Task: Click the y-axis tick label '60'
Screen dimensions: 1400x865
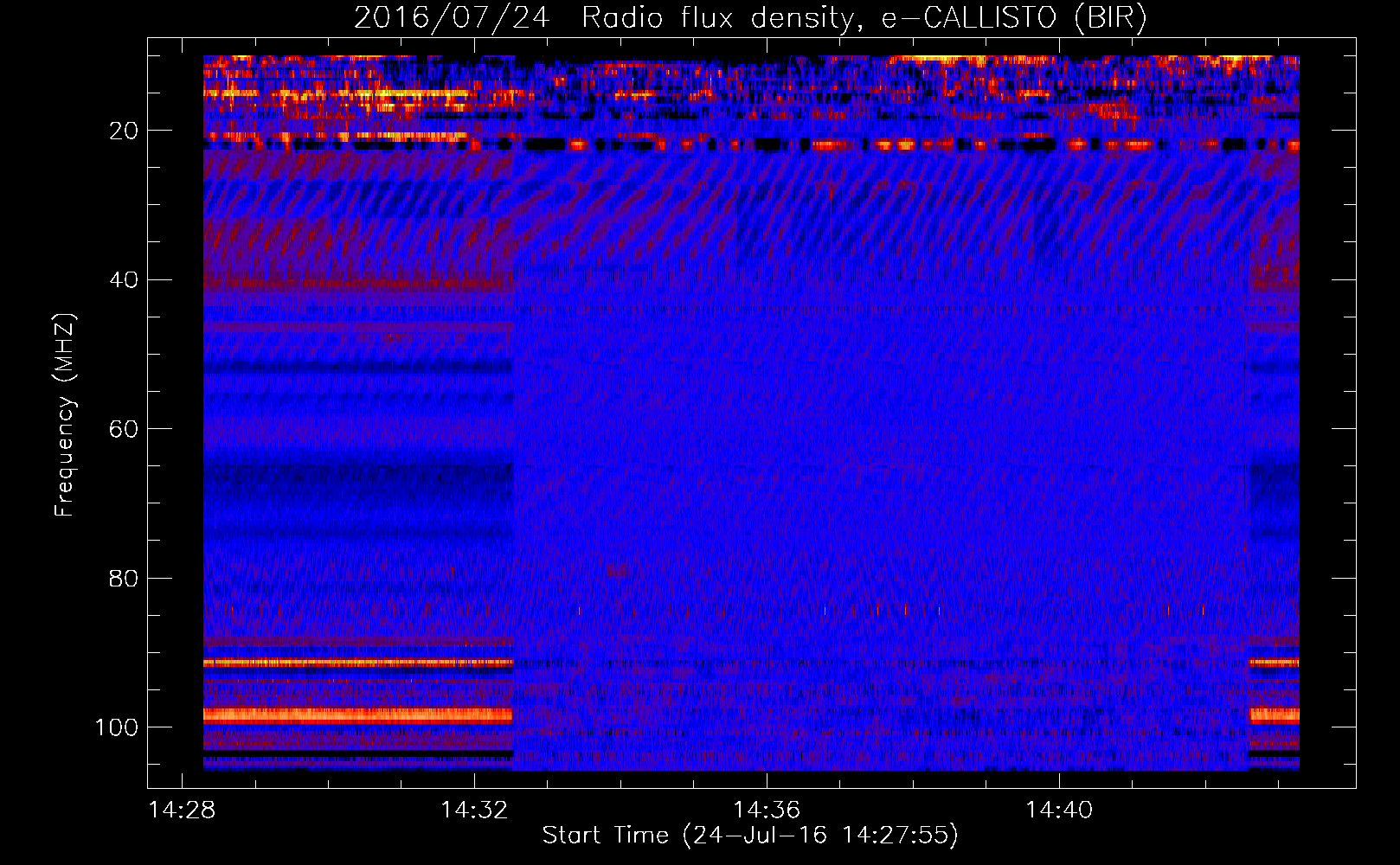Action: point(124,429)
